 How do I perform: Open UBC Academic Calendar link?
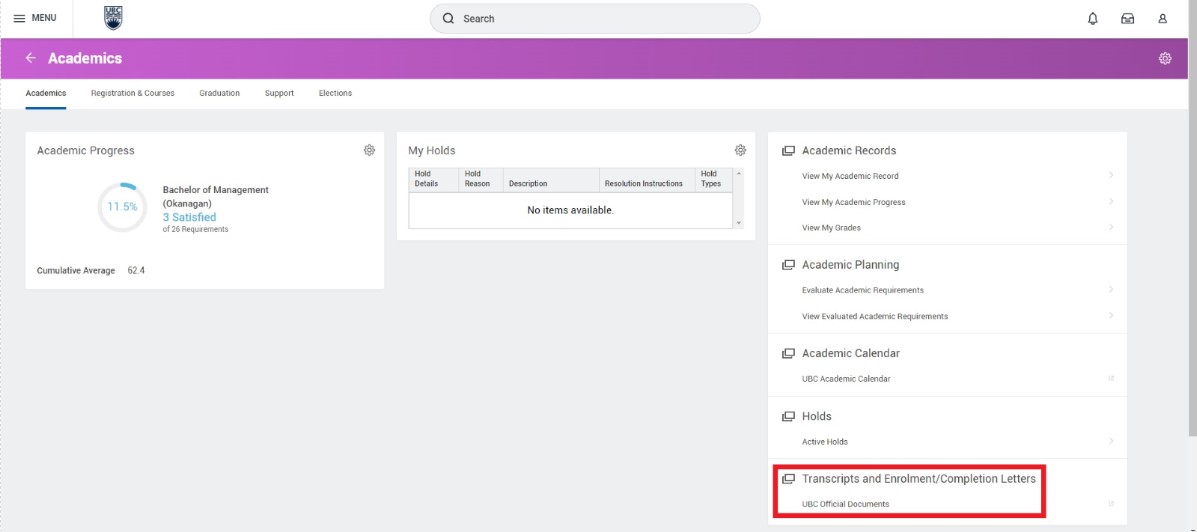click(846, 379)
